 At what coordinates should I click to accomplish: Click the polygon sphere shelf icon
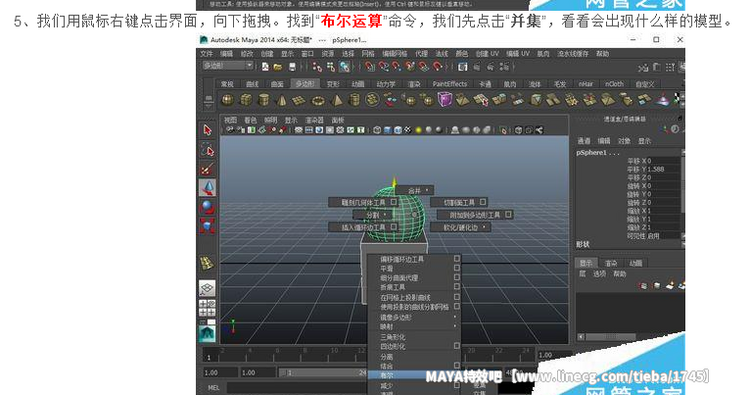click(x=228, y=100)
